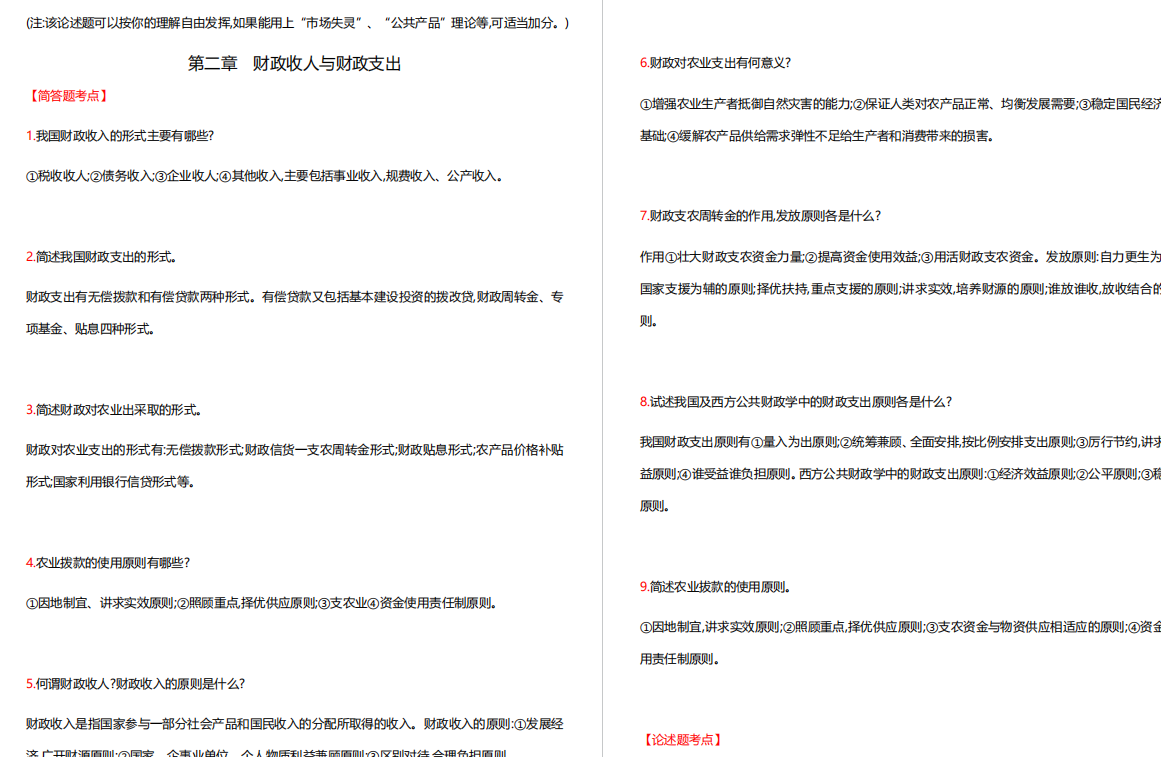Click question 9.简述农业拔款的使用原则。

point(715,587)
